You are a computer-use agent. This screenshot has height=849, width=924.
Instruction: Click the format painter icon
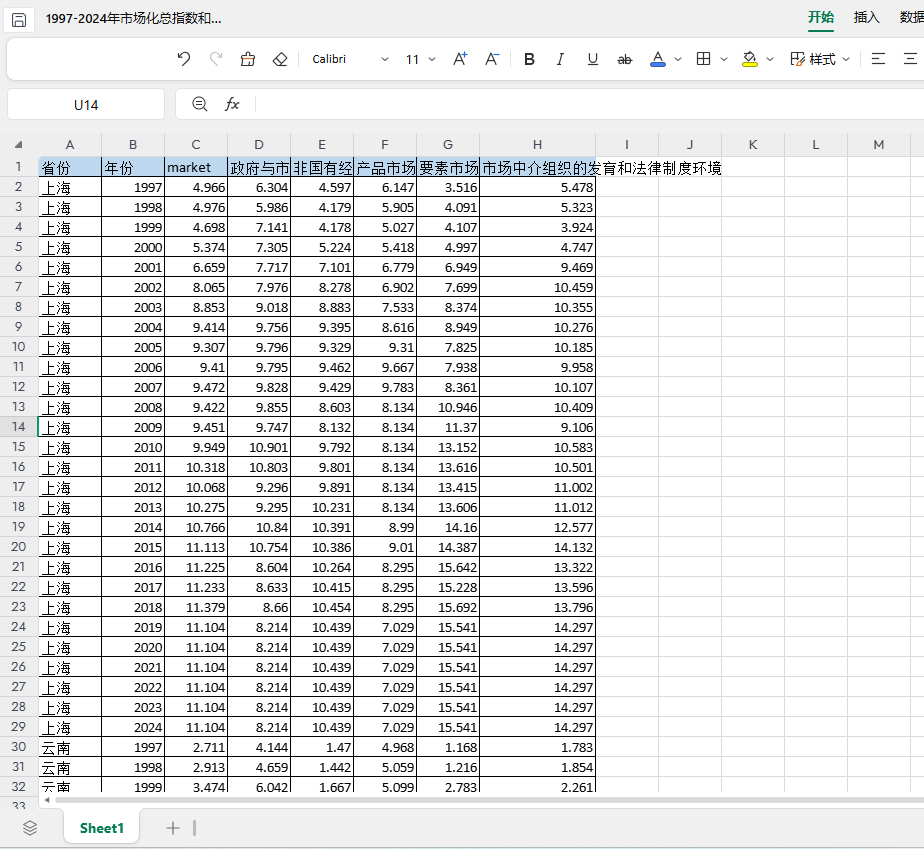pos(248,59)
